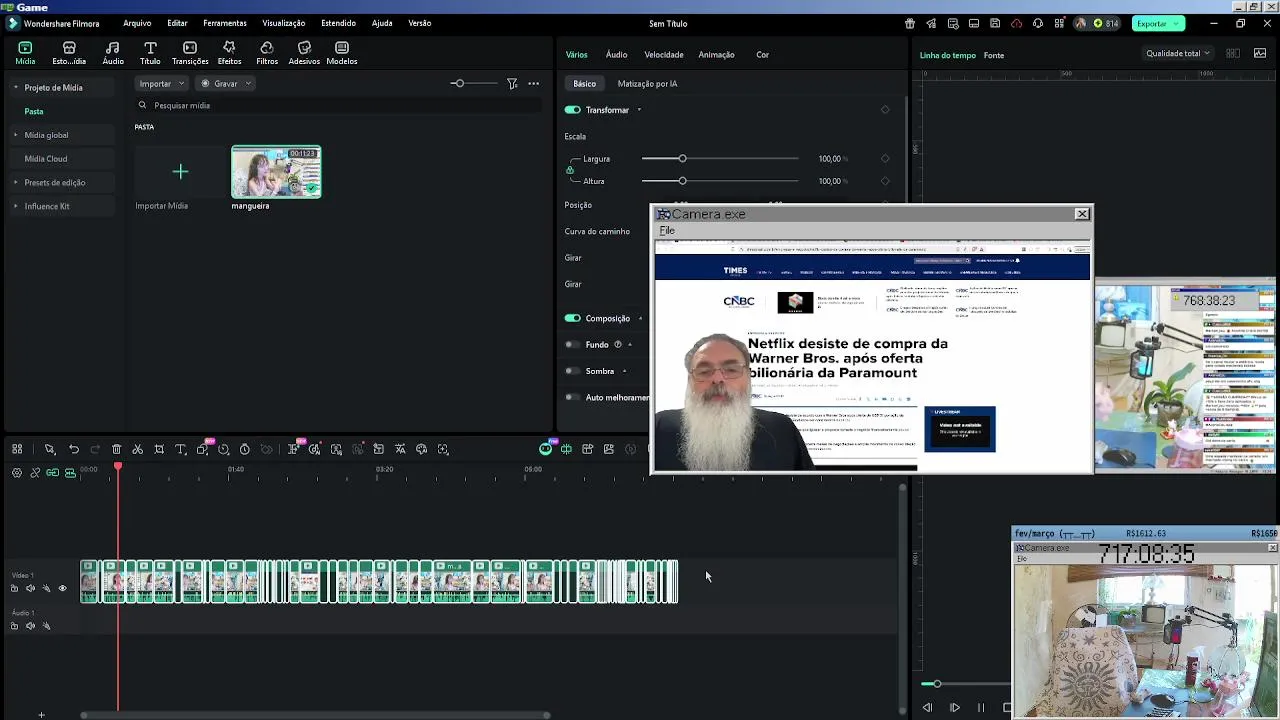Click the preview scope waveform icon
The image size is (1280, 720).
[1260, 54]
